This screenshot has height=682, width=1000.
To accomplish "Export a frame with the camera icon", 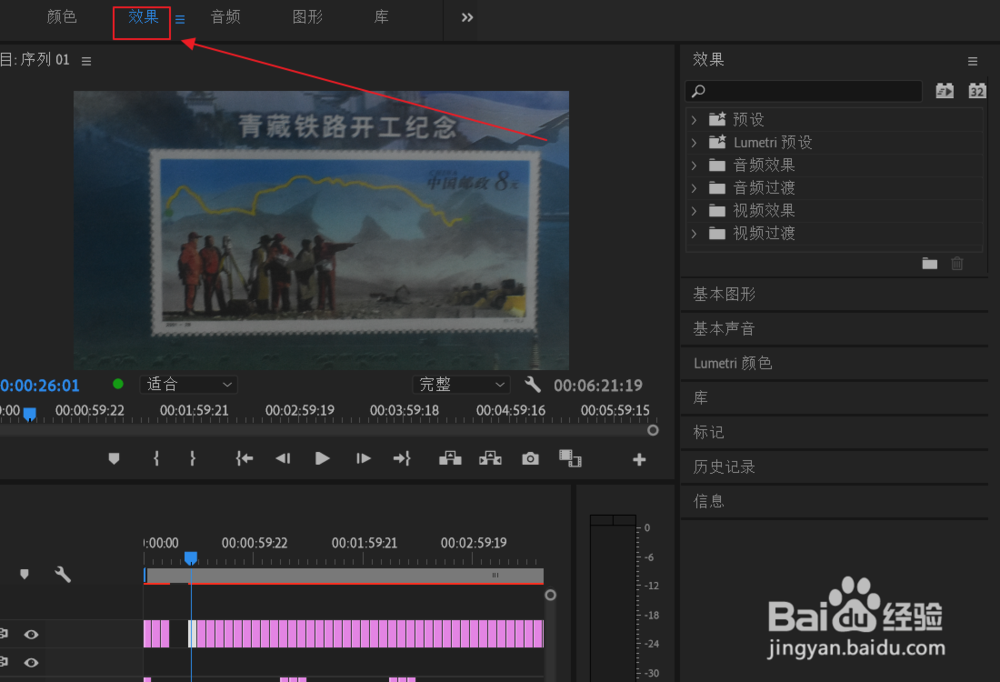I will [531, 459].
